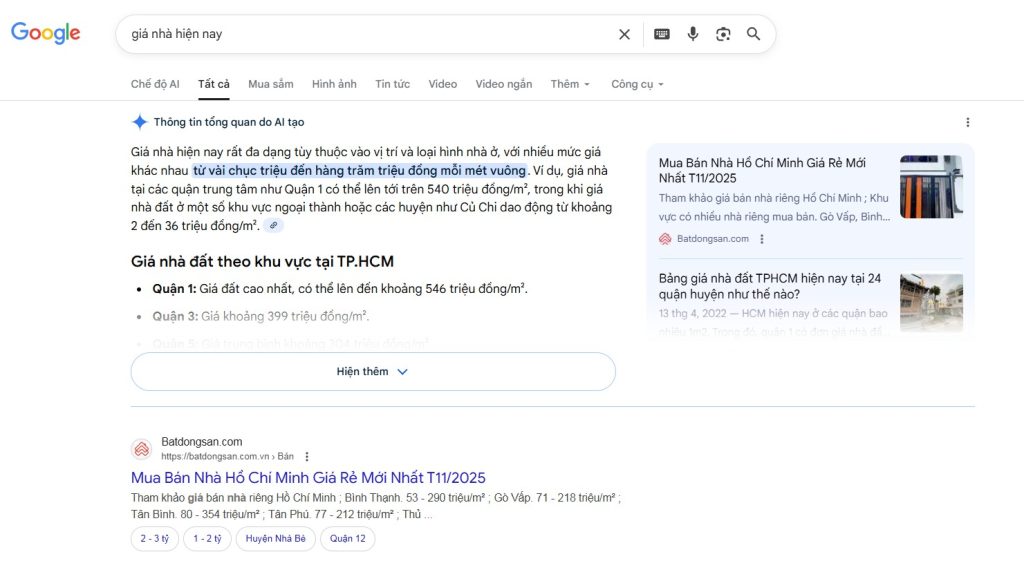1024x561 pixels.
Task: Start voice search with microphone icon
Action: click(692, 34)
